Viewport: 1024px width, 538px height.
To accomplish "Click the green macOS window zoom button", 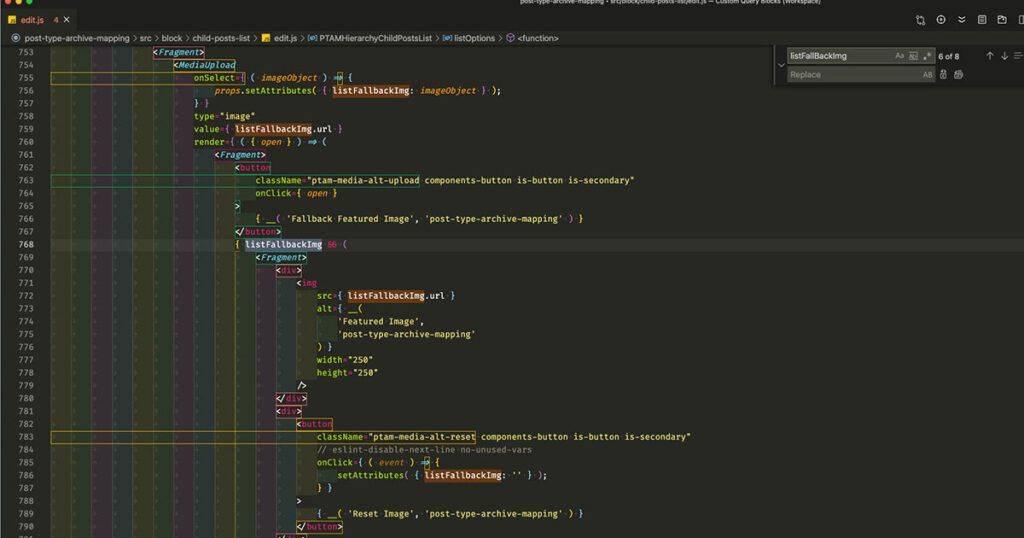I will pyautogui.click(x=30, y=1).
